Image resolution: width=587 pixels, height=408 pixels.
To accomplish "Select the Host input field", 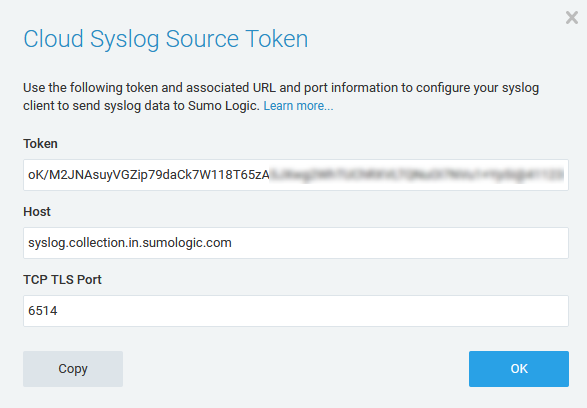I will (x=296, y=243).
